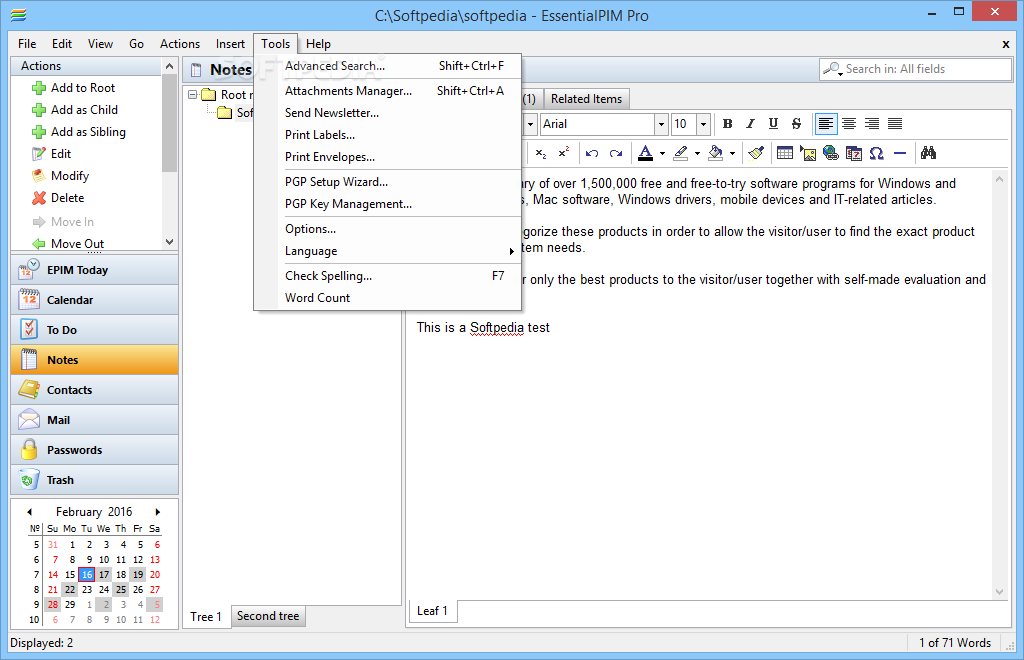Image resolution: width=1024 pixels, height=660 pixels.
Task: Open the Insert menu
Action: pyautogui.click(x=231, y=44)
